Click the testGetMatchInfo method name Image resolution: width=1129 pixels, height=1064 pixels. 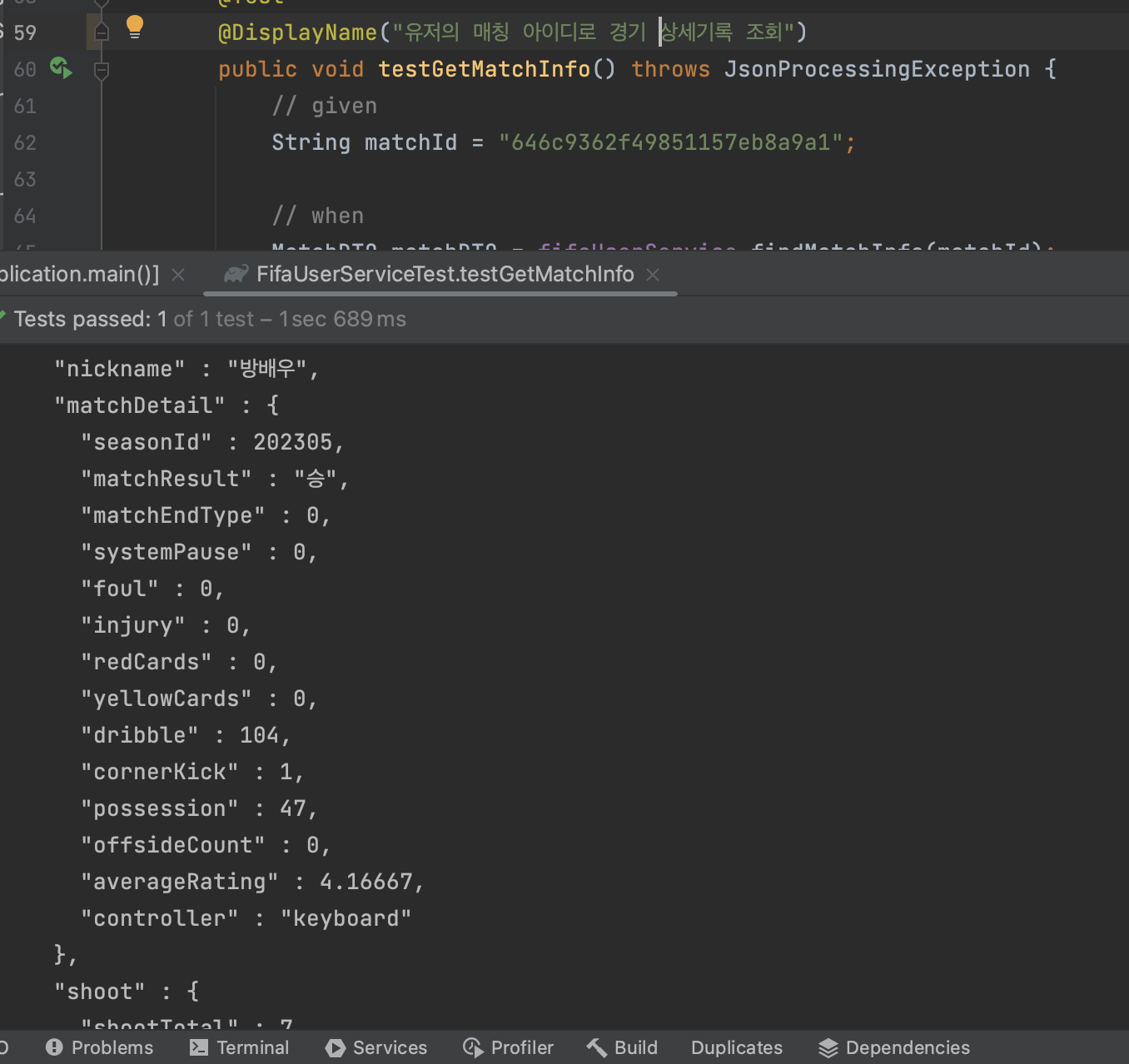pos(485,69)
